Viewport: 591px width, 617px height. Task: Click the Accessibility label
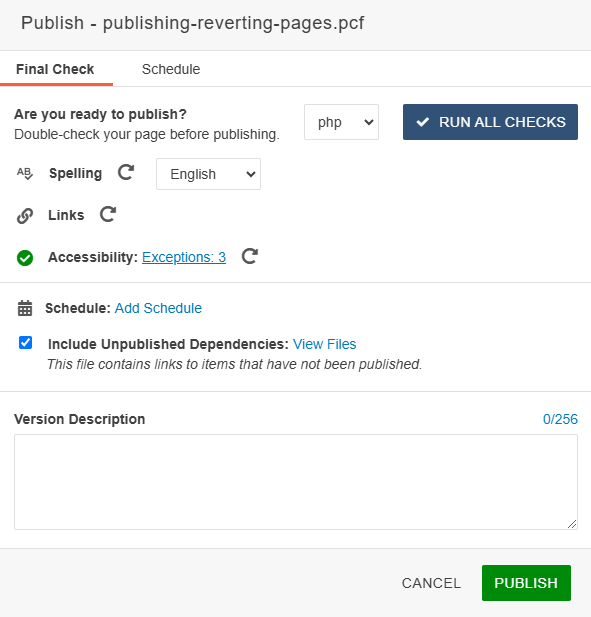point(93,257)
